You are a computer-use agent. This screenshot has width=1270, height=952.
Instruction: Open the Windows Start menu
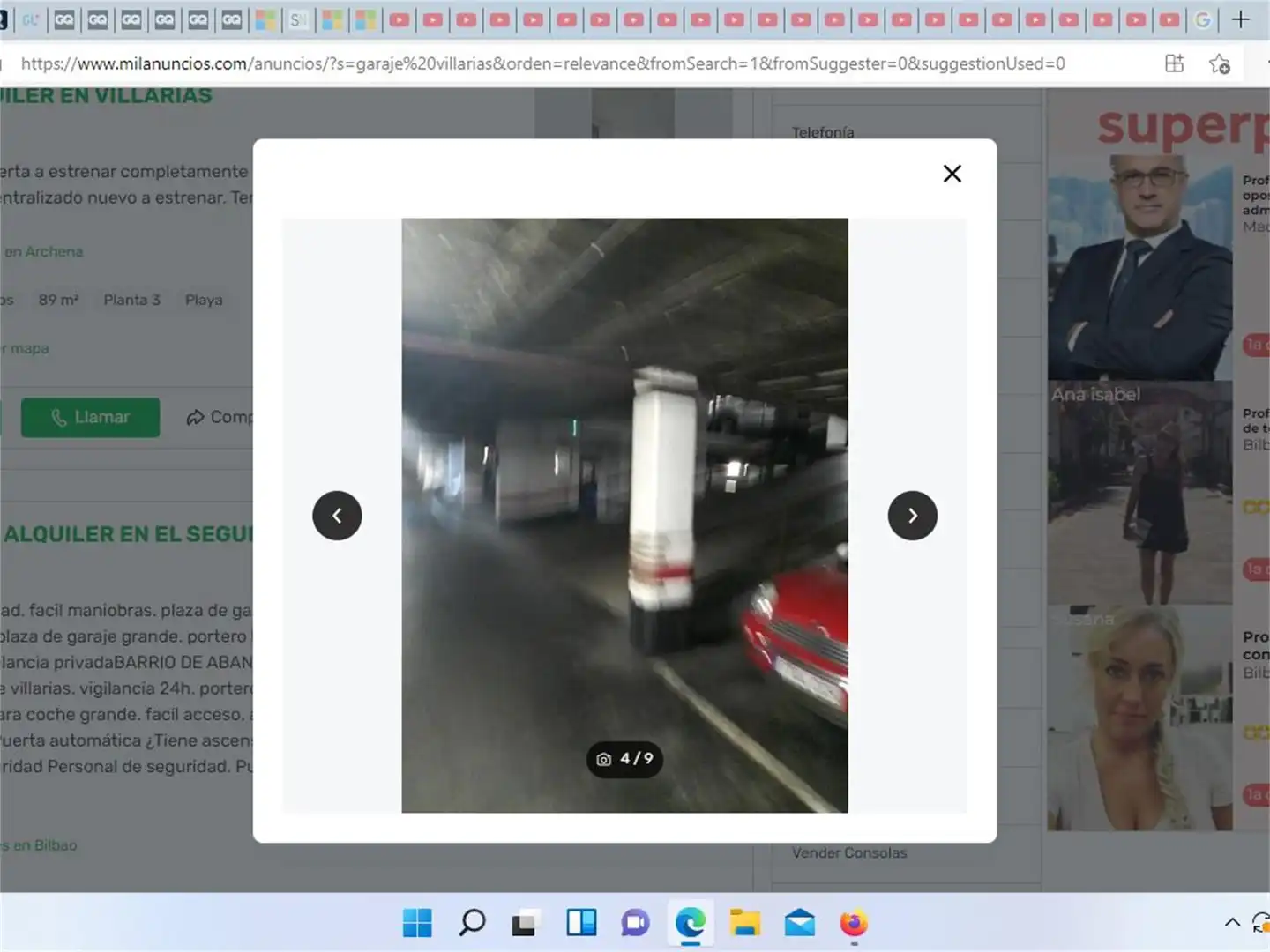[417, 923]
